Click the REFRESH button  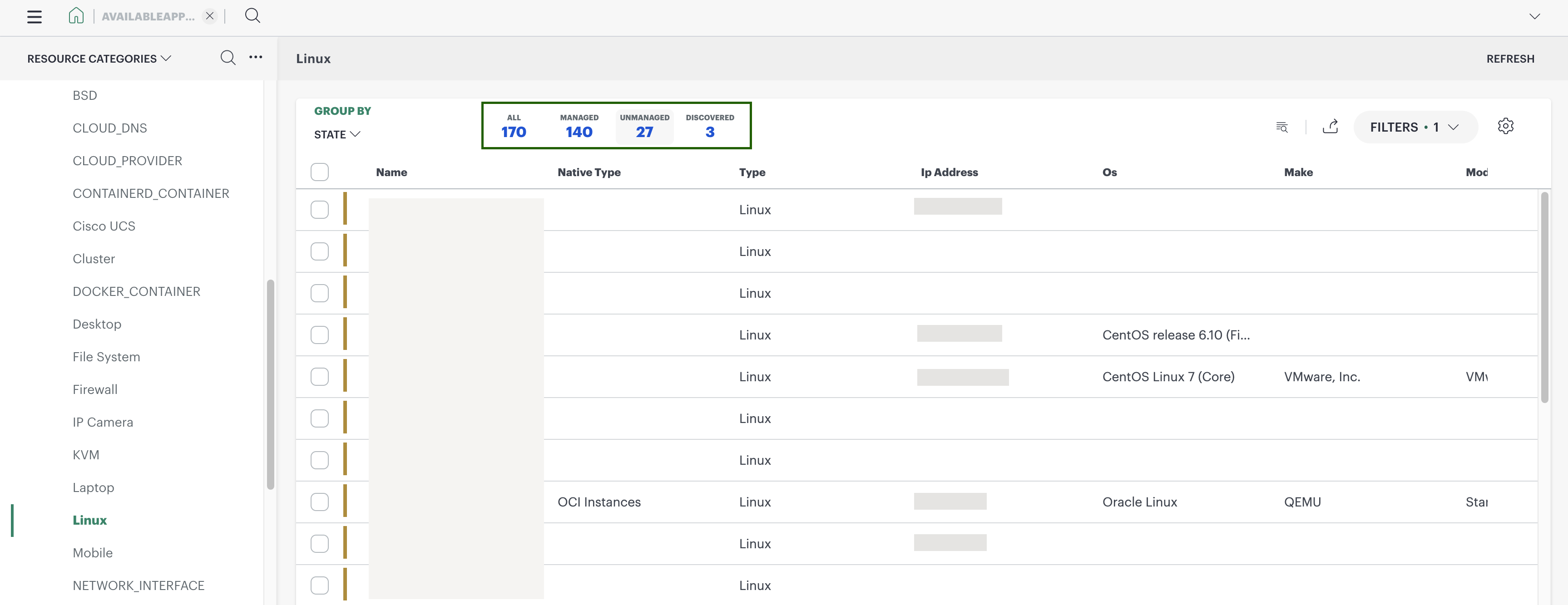point(1510,59)
